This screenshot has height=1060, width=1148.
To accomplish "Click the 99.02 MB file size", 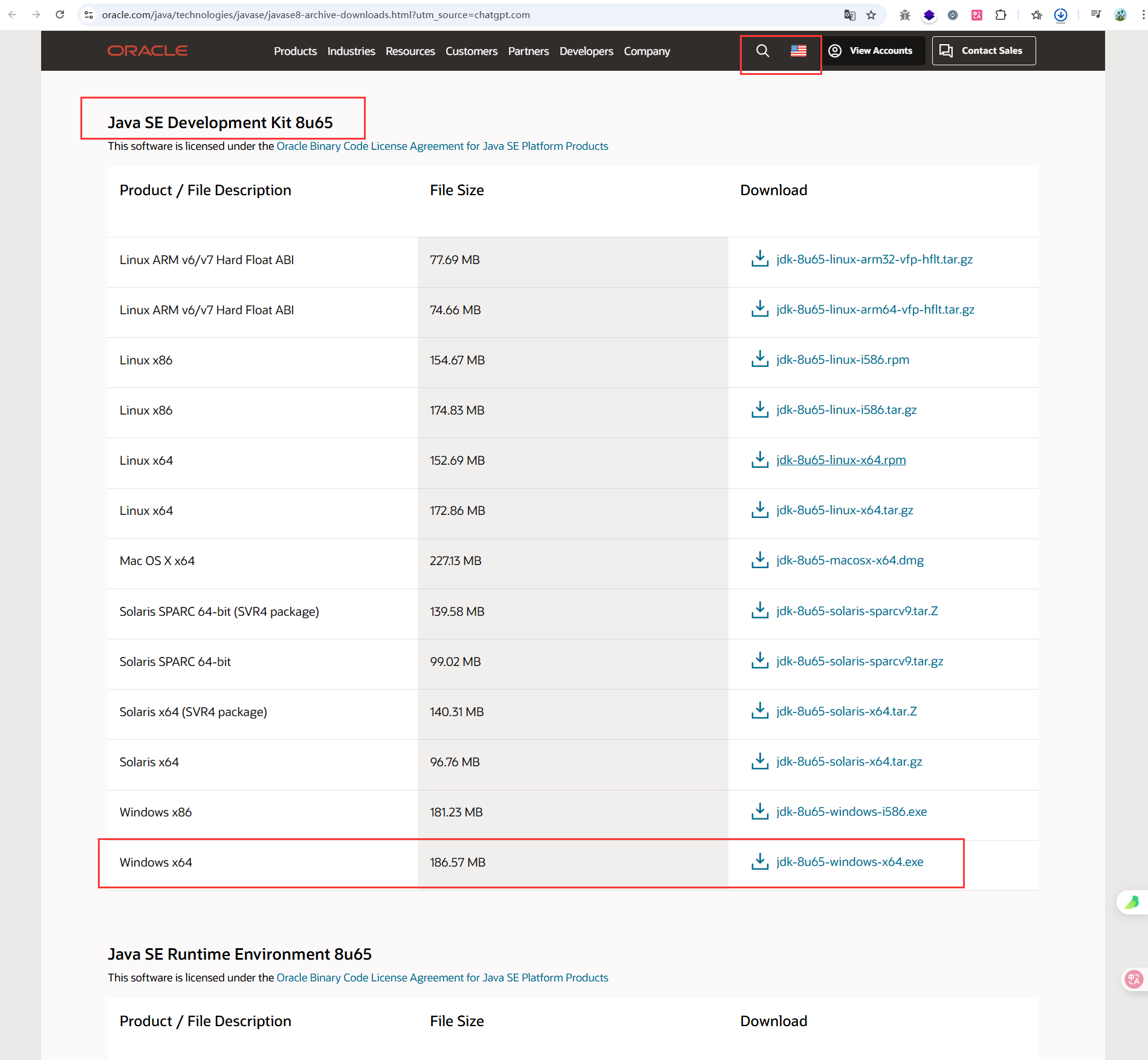I will click(x=455, y=662).
